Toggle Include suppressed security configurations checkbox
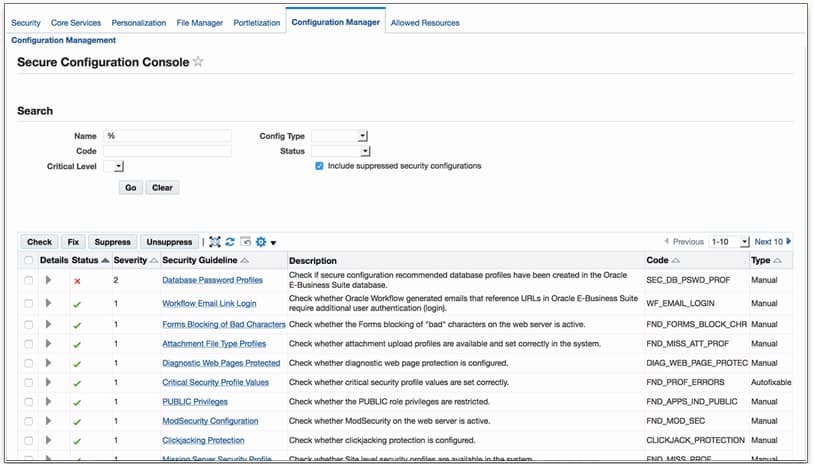 coord(319,166)
